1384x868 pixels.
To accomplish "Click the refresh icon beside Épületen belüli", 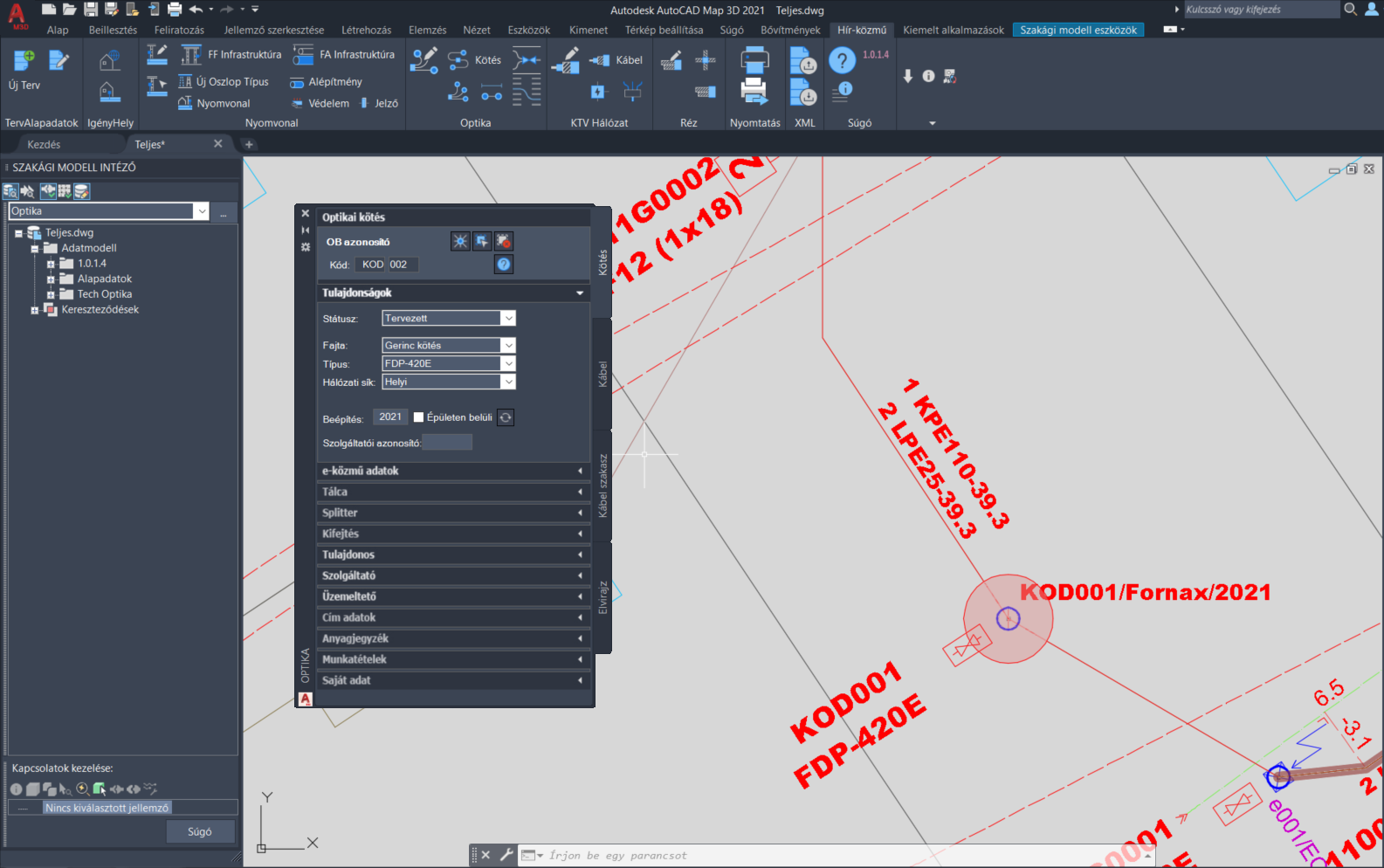I will click(x=506, y=417).
